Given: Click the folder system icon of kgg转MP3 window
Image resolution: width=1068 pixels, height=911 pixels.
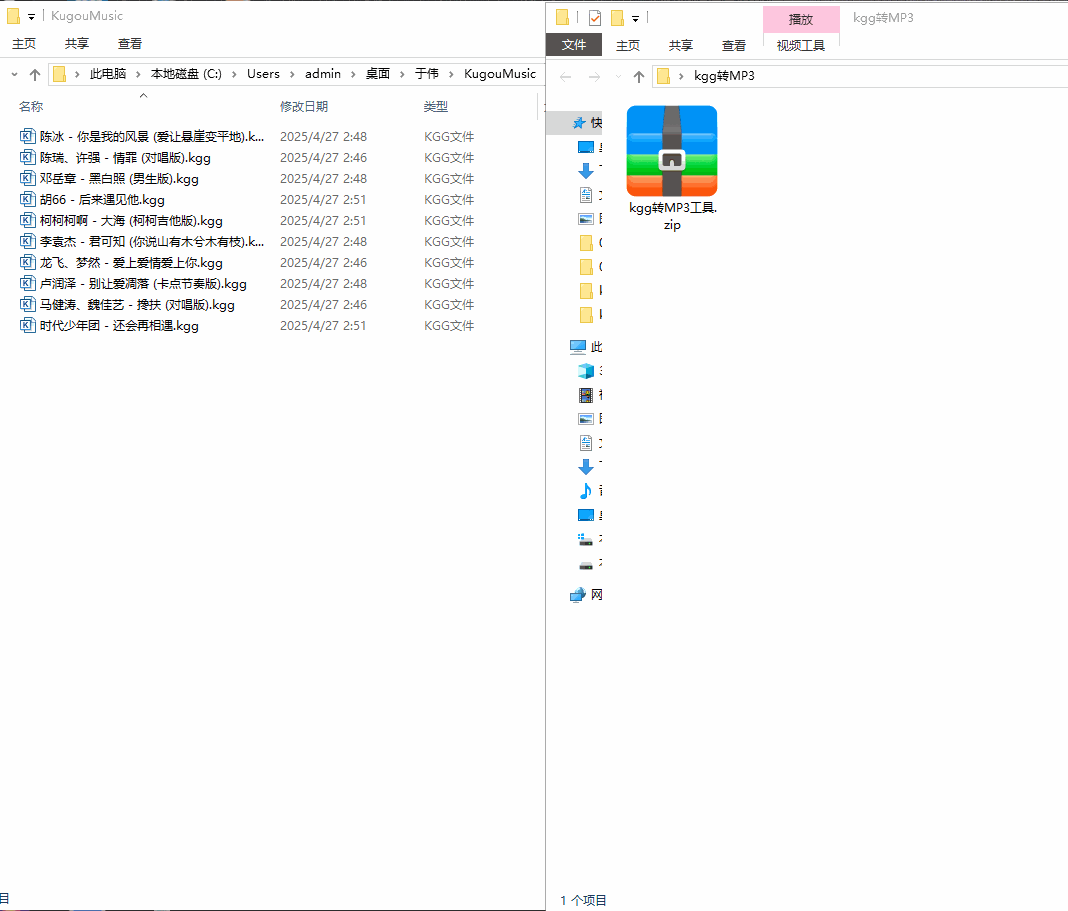Looking at the screenshot, I should point(562,18).
